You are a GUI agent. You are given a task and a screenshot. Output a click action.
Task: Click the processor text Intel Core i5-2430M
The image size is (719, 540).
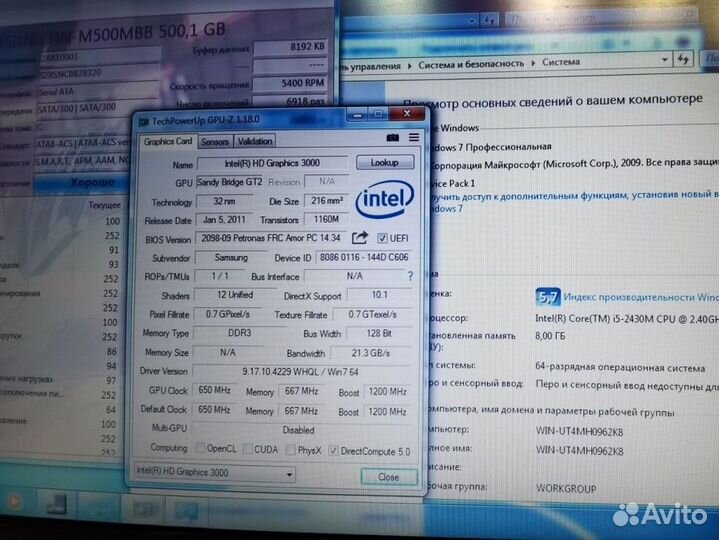point(627,319)
